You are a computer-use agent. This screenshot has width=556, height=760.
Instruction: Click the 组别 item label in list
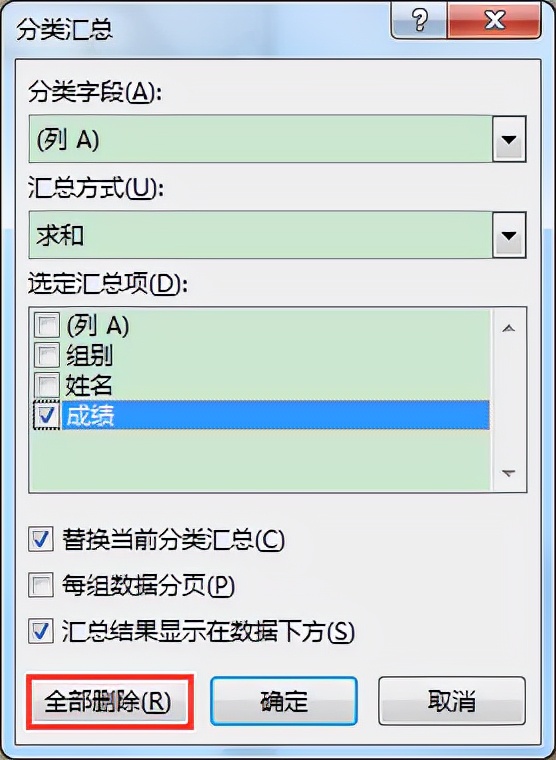click(89, 356)
